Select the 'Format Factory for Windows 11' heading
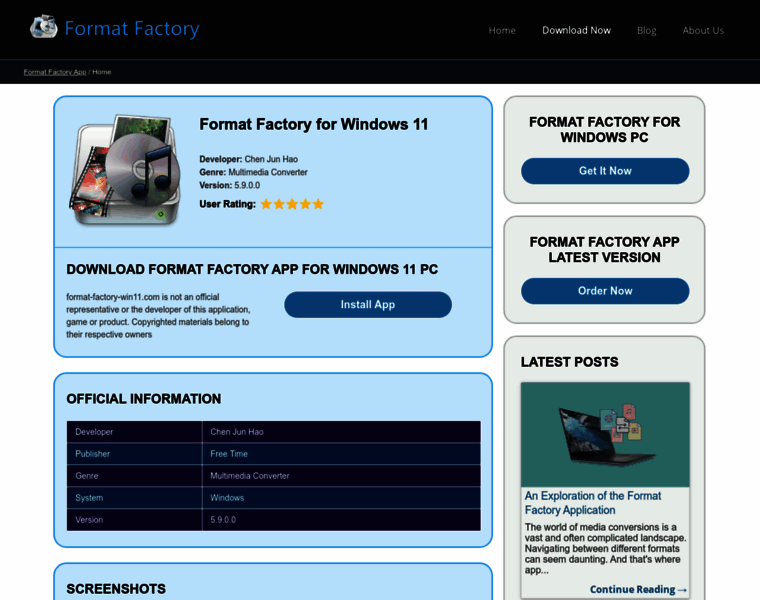Image resolution: width=760 pixels, height=600 pixels. point(314,124)
